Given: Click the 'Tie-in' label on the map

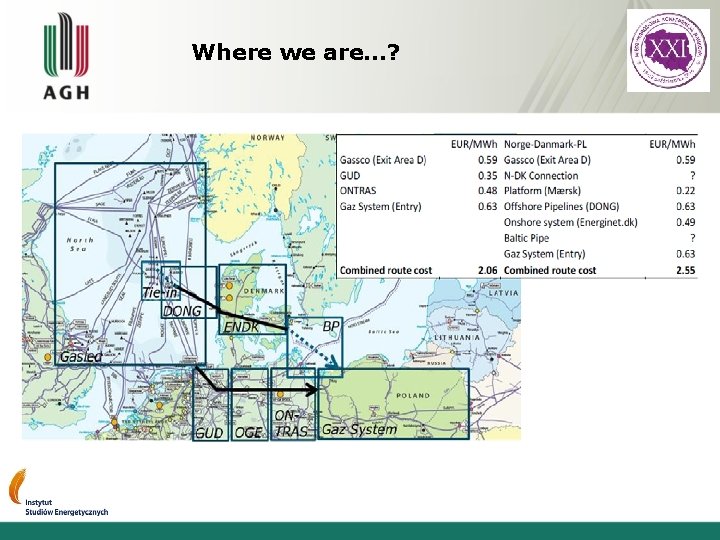Looking at the screenshot, I should tap(159, 292).
